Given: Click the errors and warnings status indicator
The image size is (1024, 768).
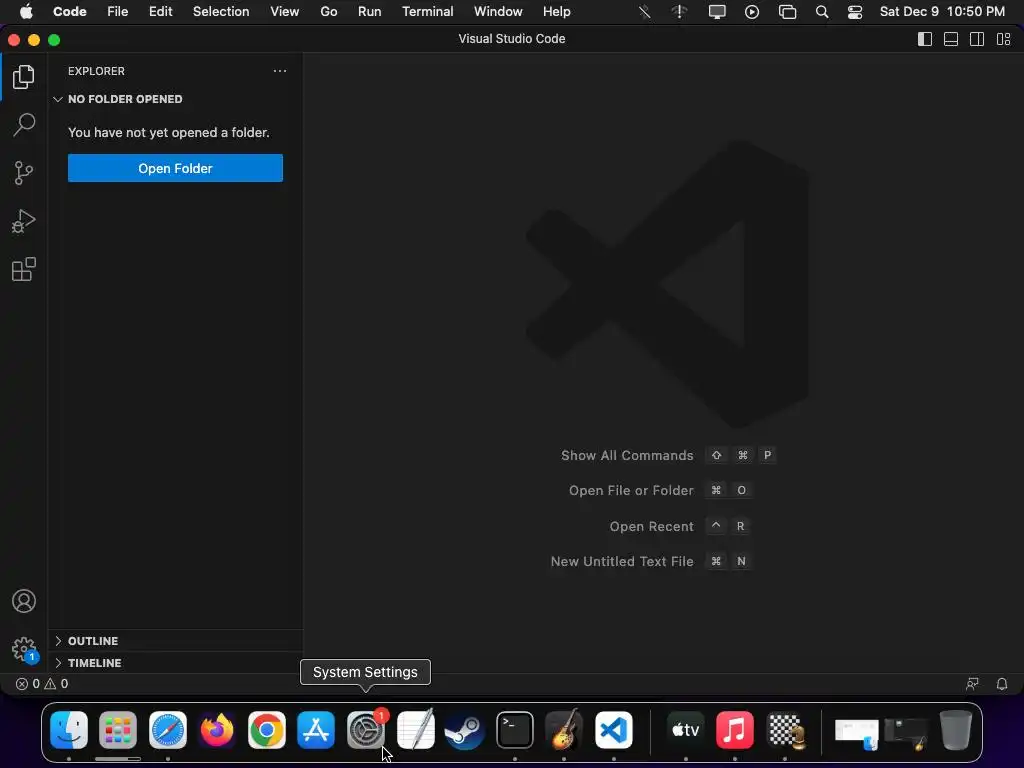Looking at the screenshot, I should (42, 684).
